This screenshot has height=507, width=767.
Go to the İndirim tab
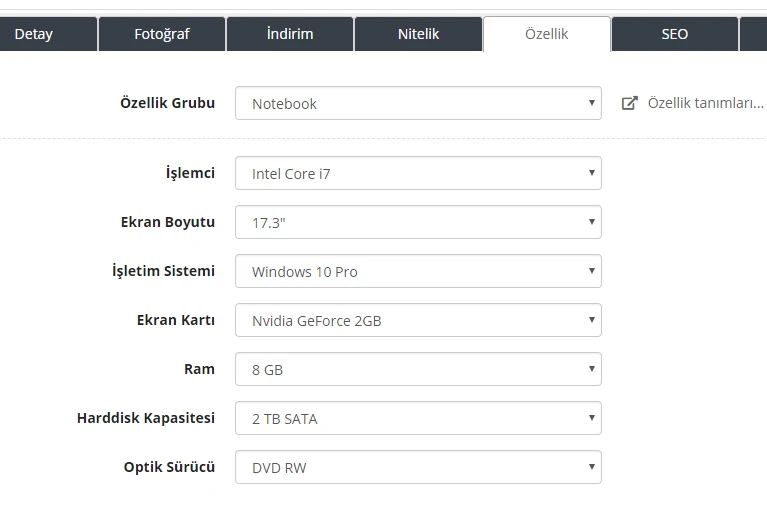290,34
